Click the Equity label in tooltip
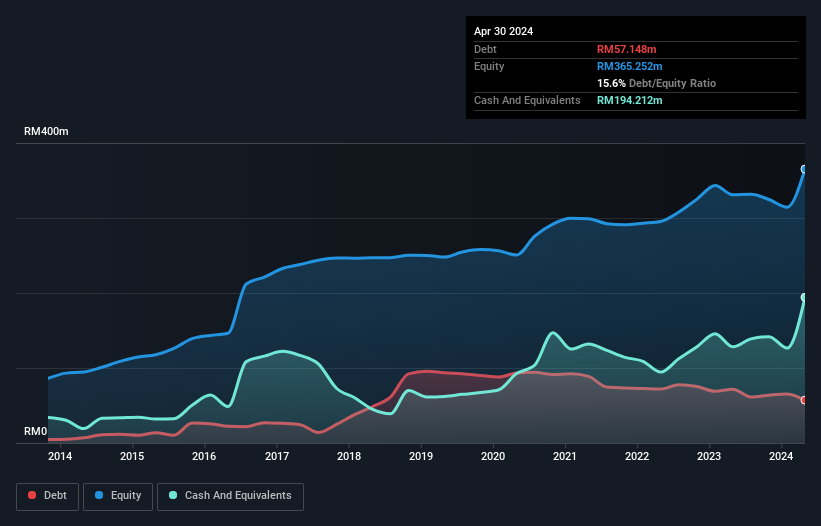Screen dimensions: 821x526 [x=489, y=66]
